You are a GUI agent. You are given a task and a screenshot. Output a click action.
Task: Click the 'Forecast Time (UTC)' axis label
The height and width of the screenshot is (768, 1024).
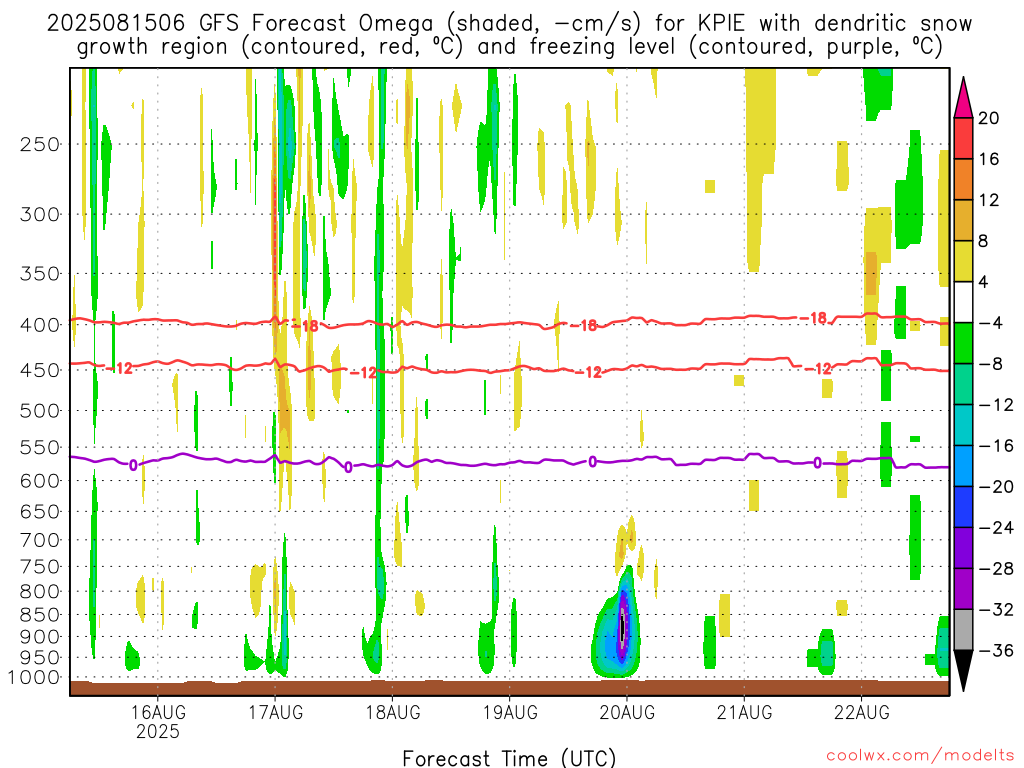509,758
